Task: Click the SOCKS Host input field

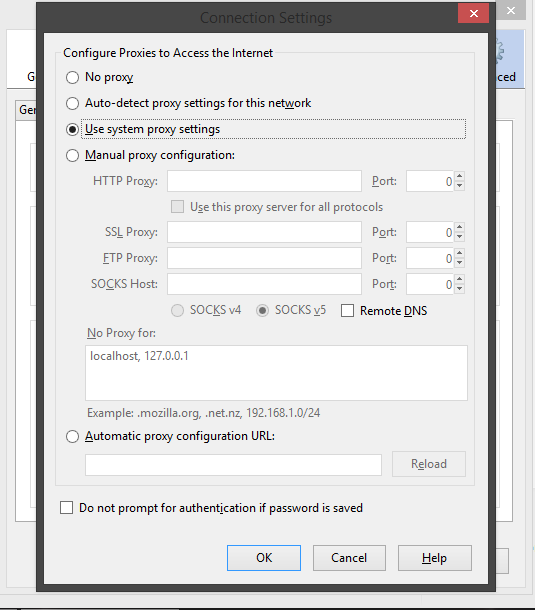Action: pyautogui.click(x=265, y=284)
